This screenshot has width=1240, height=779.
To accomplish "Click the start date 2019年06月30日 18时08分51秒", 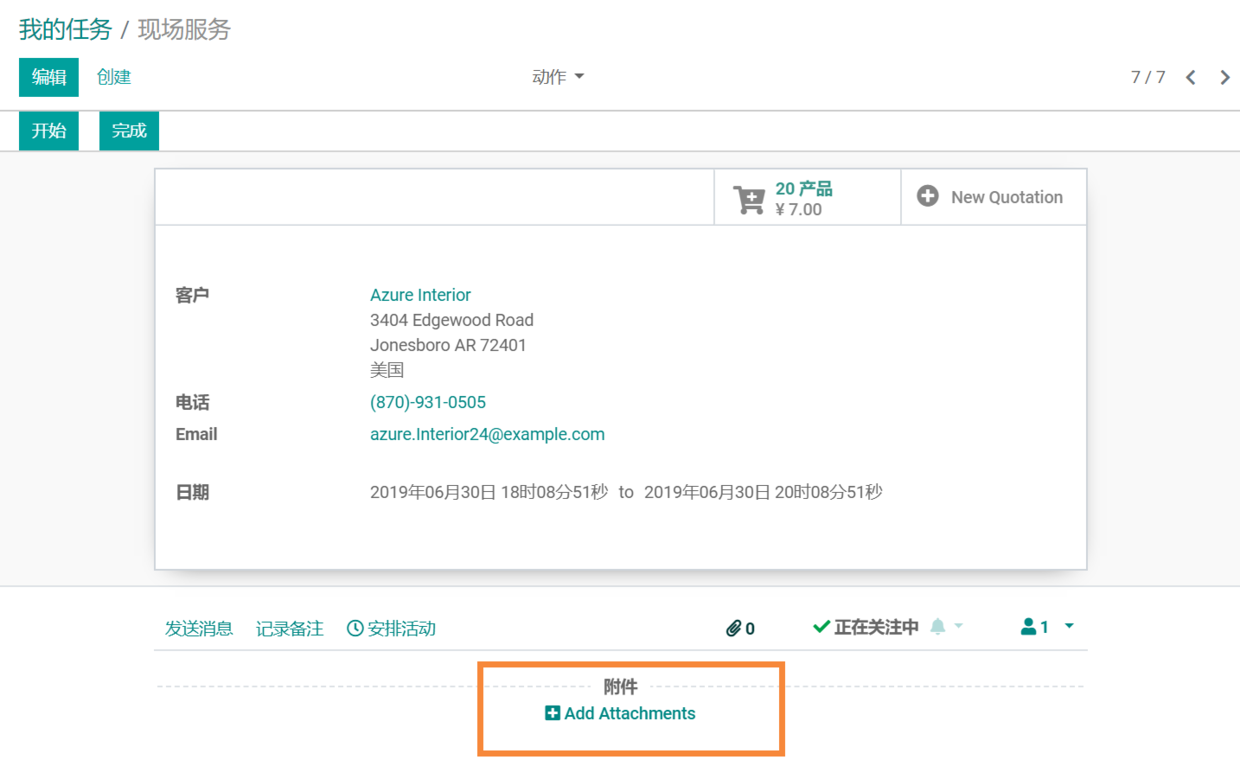I will tap(489, 492).
